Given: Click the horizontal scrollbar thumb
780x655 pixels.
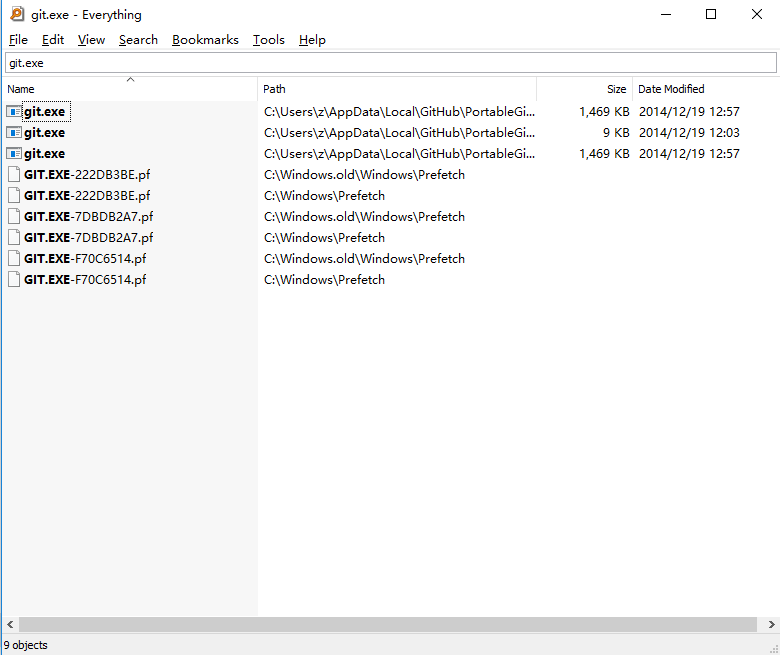Looking at the screenshot, I should point(388,624).
